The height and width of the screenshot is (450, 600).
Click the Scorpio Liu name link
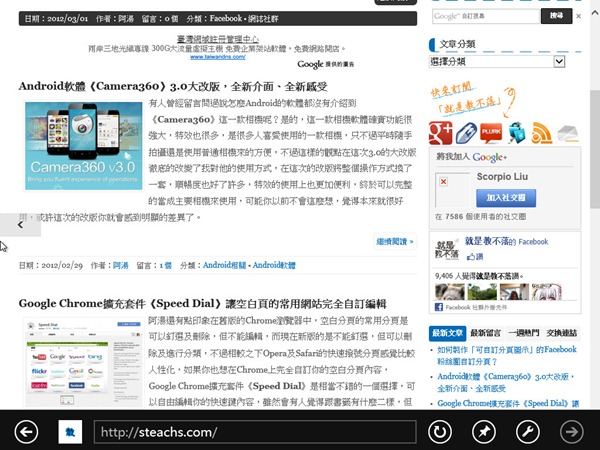[502, 177]
